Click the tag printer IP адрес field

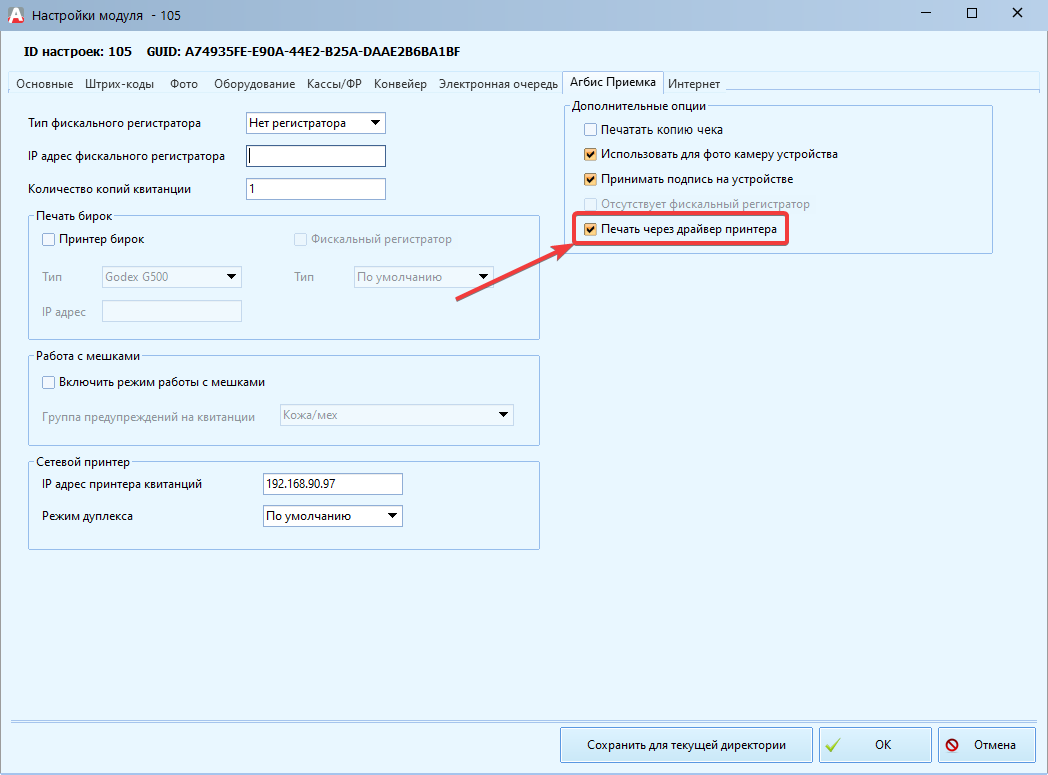point(172,311)
